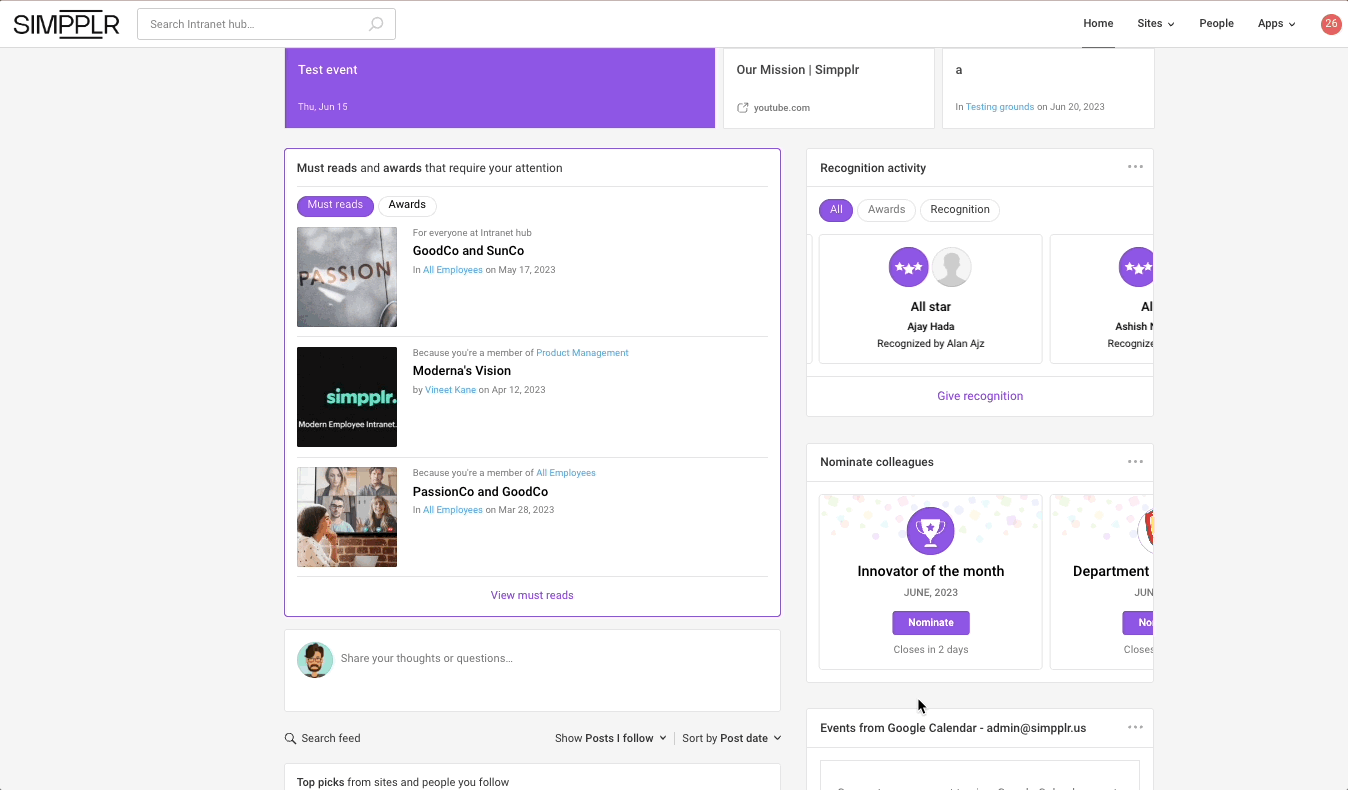
Task: Click the trophy icon on Innovator of the month
Action: click(930, 531)
